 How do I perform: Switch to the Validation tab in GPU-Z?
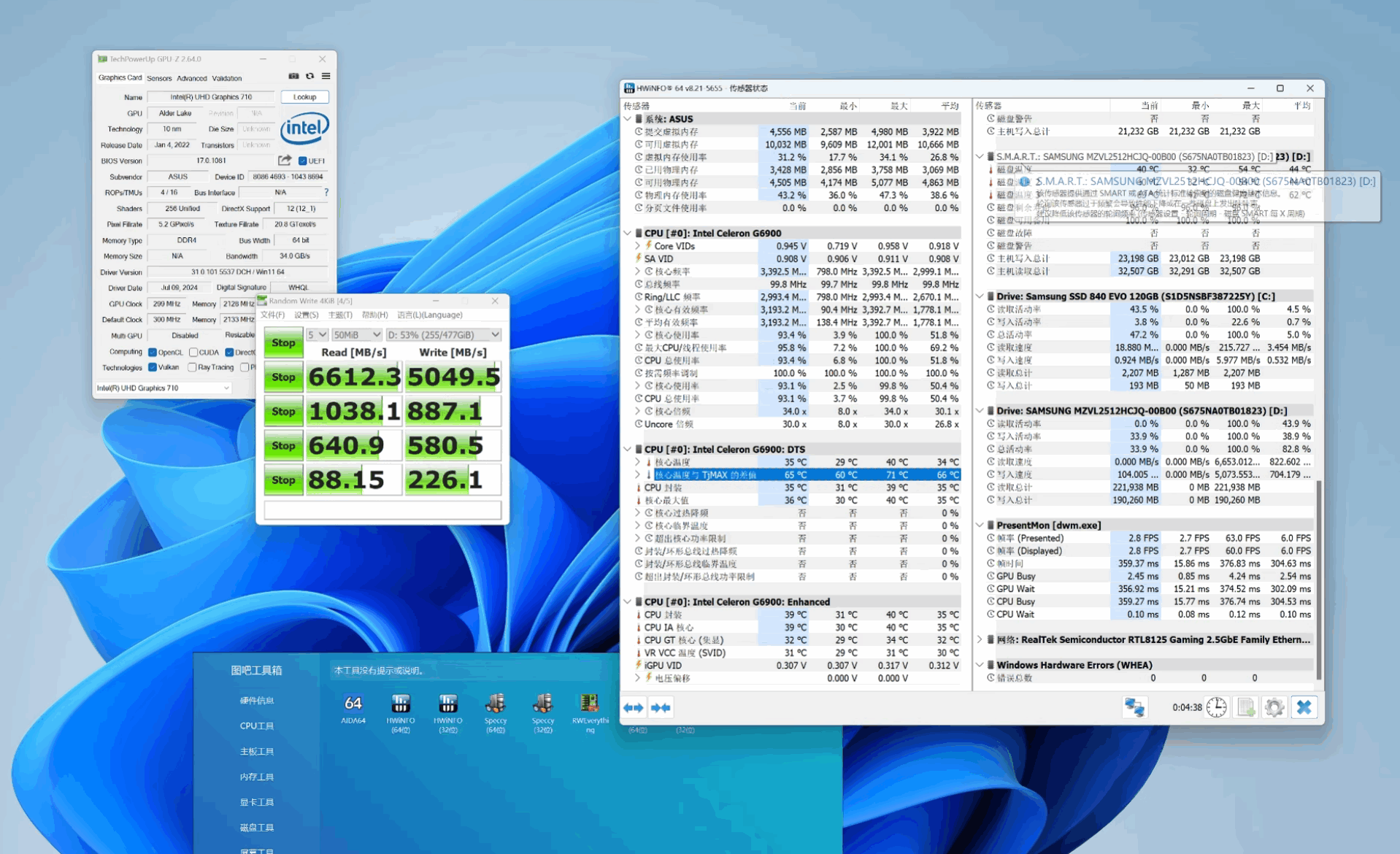point(227,78)
